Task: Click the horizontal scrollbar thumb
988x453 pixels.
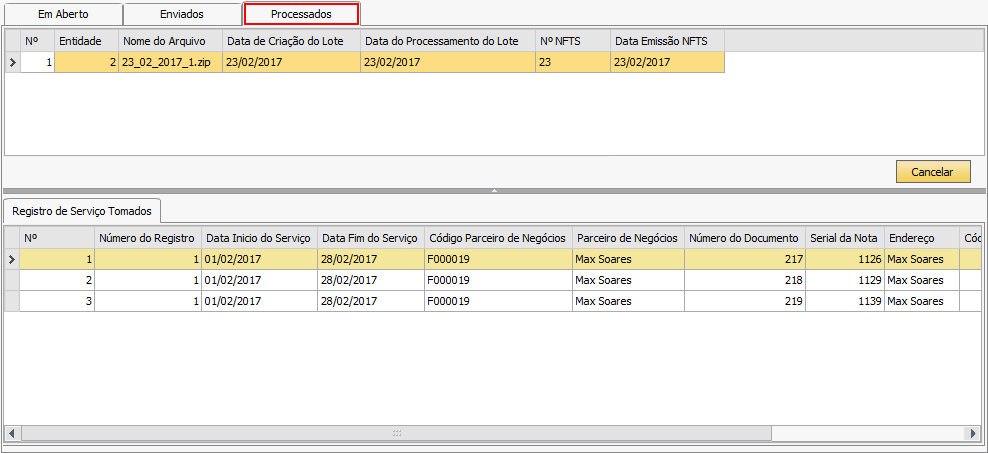Action: pyautogui.click(x=396, y=433)
